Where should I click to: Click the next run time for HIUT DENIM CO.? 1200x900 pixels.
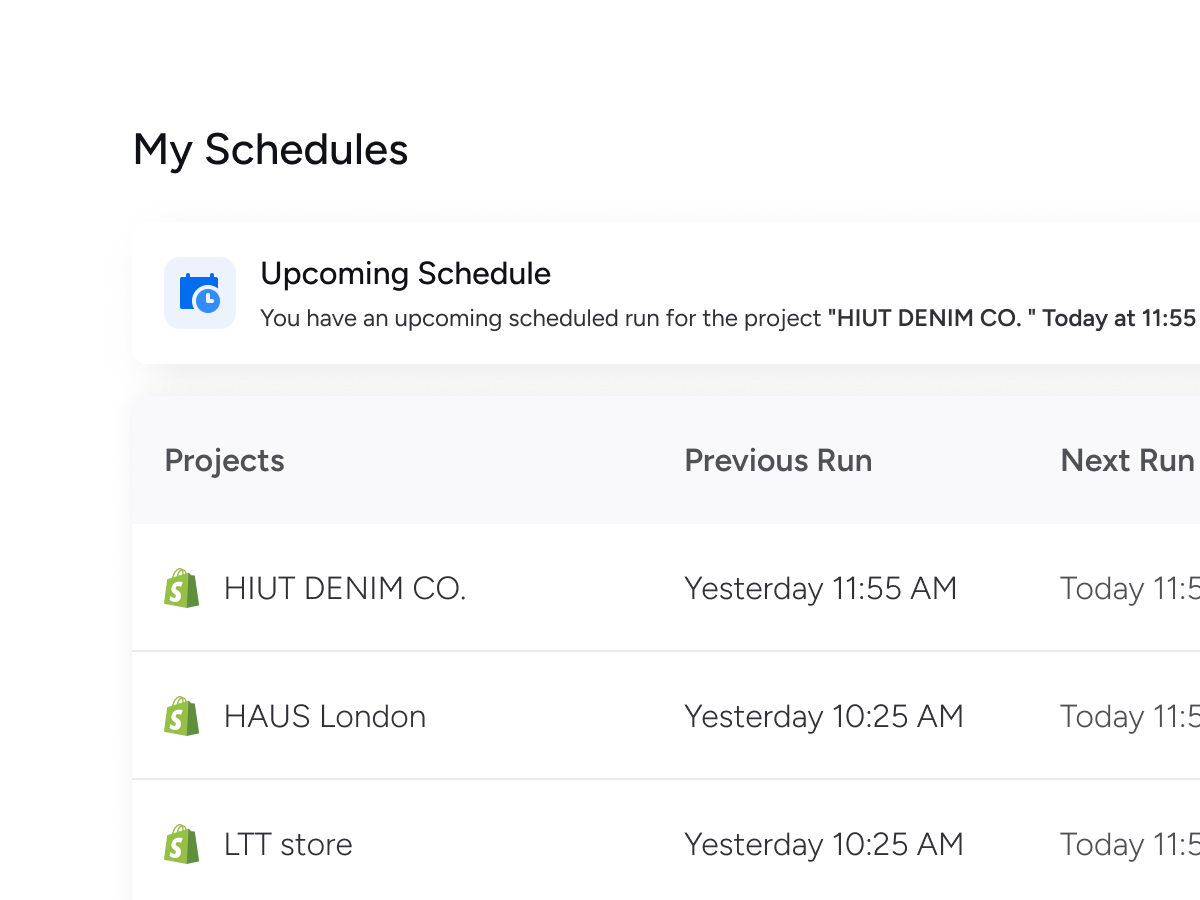[x=1130, y=588]
